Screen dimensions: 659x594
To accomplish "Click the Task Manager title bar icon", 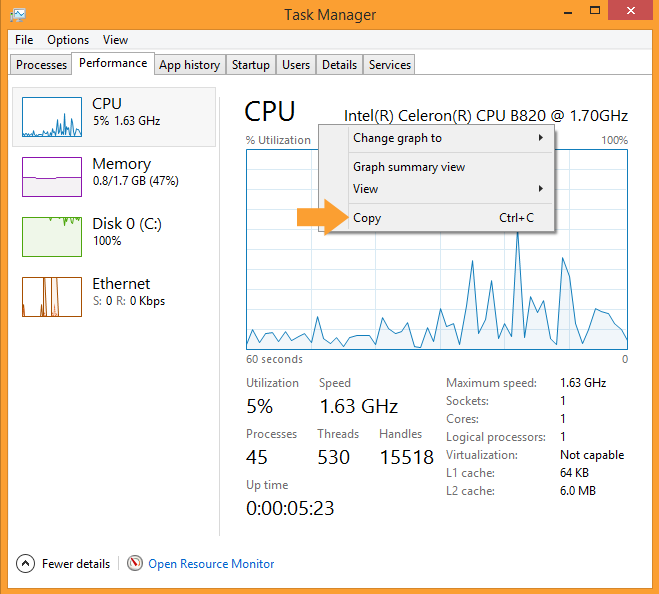I will click(18, 15).
